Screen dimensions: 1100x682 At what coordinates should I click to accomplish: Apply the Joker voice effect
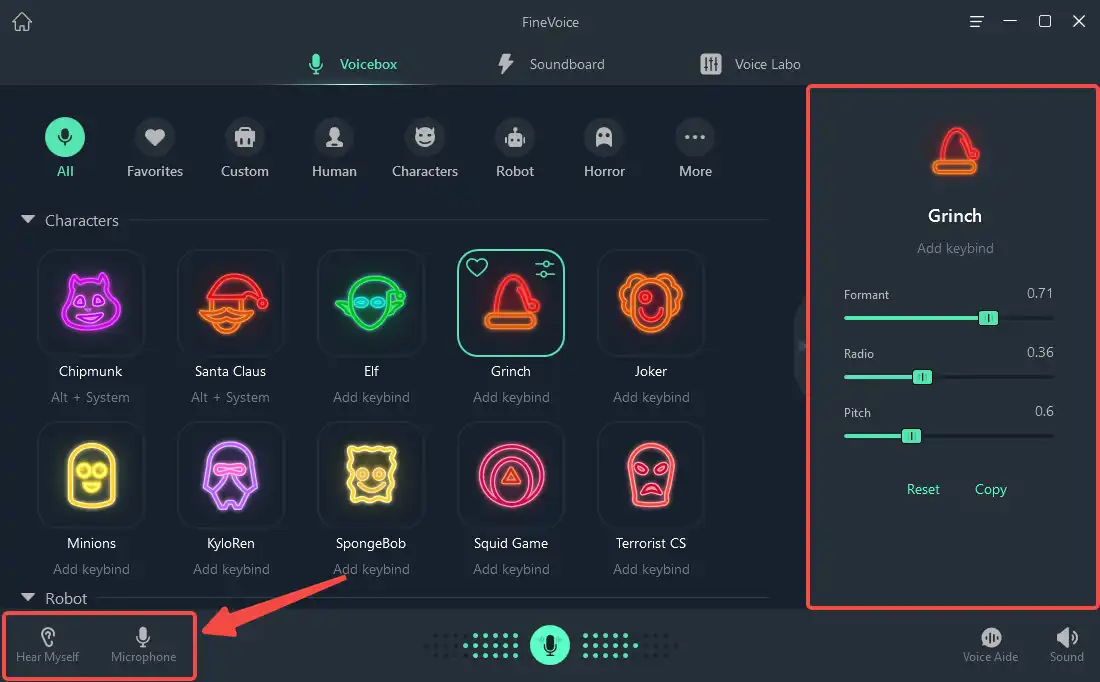pyautogui.click(x=651, y=303)
